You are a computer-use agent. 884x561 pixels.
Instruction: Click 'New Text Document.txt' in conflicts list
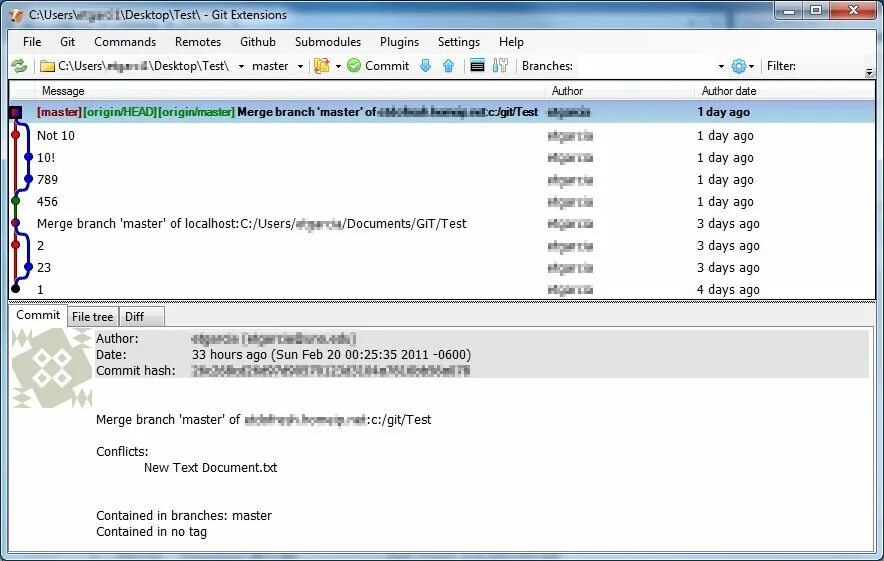coord(210,467)
